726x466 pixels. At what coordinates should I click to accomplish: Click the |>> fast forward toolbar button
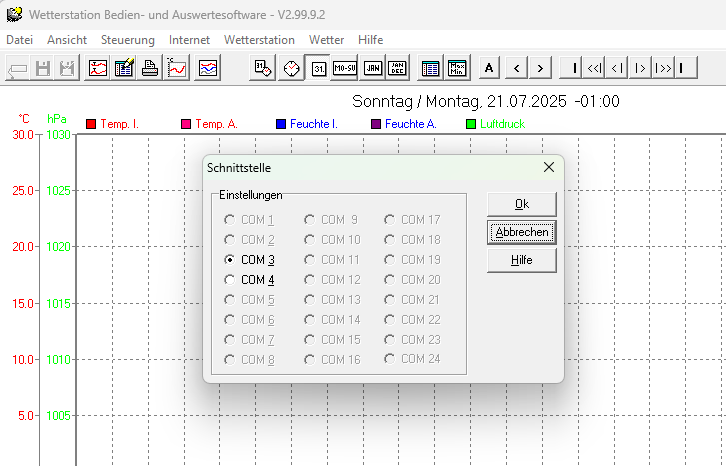tap(663, 69)
